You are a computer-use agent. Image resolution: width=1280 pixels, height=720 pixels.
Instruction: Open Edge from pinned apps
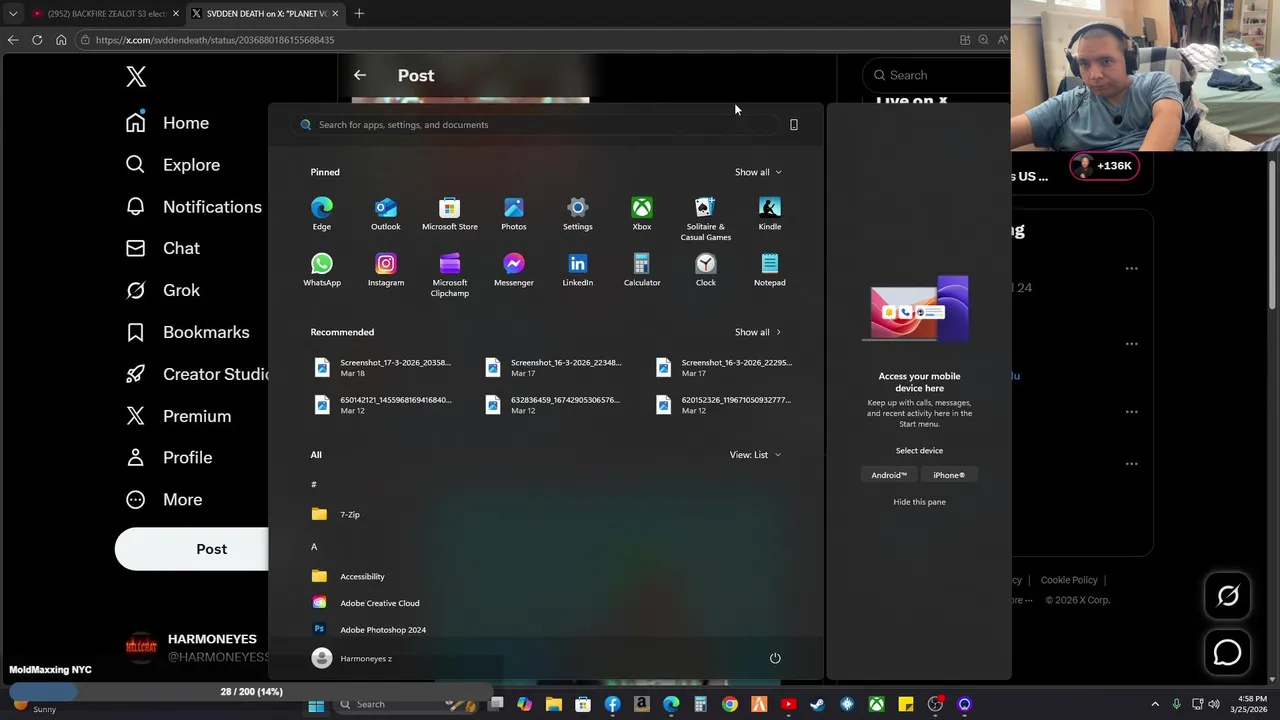(321, 214)
